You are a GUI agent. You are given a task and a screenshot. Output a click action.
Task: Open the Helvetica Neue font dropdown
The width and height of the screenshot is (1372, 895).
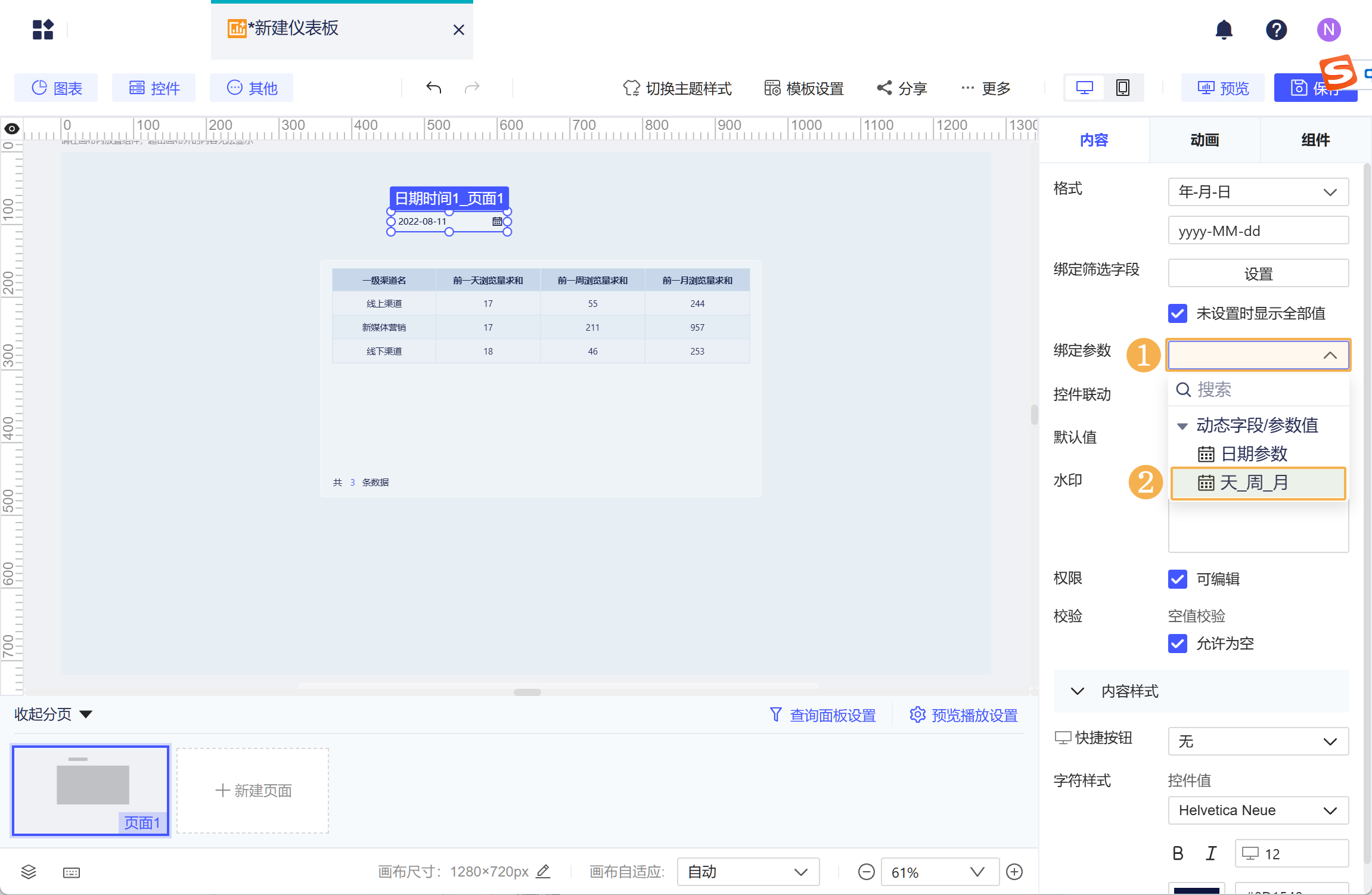click(x=1258, y=810)
